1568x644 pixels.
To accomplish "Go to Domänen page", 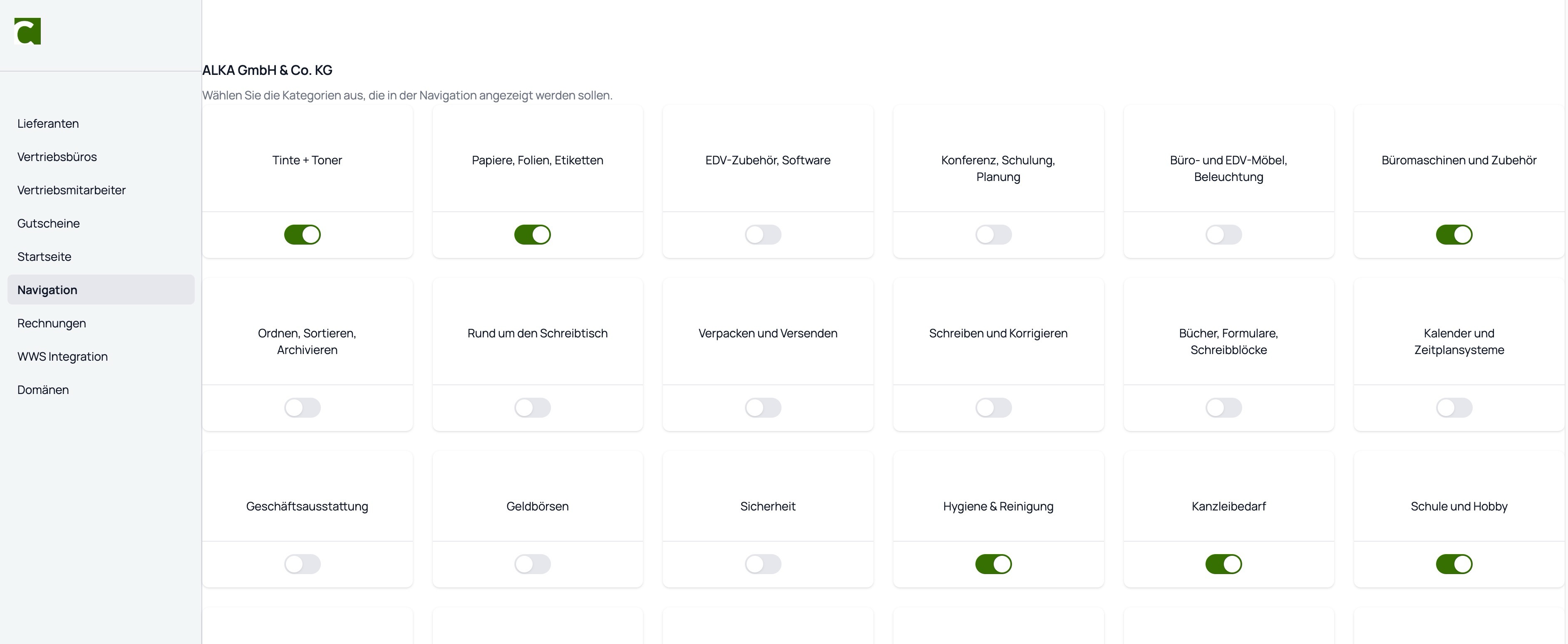I will tap(43, 390).
